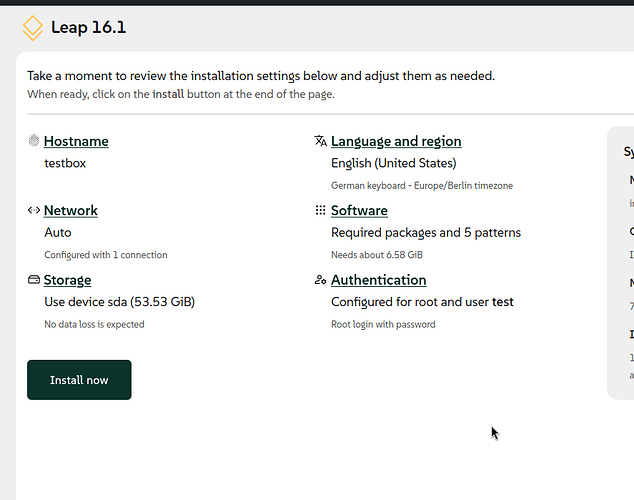This screenshot has height=500, width=634.
Task: Click the review installation settings heading
Action: [x=261, y=76]
